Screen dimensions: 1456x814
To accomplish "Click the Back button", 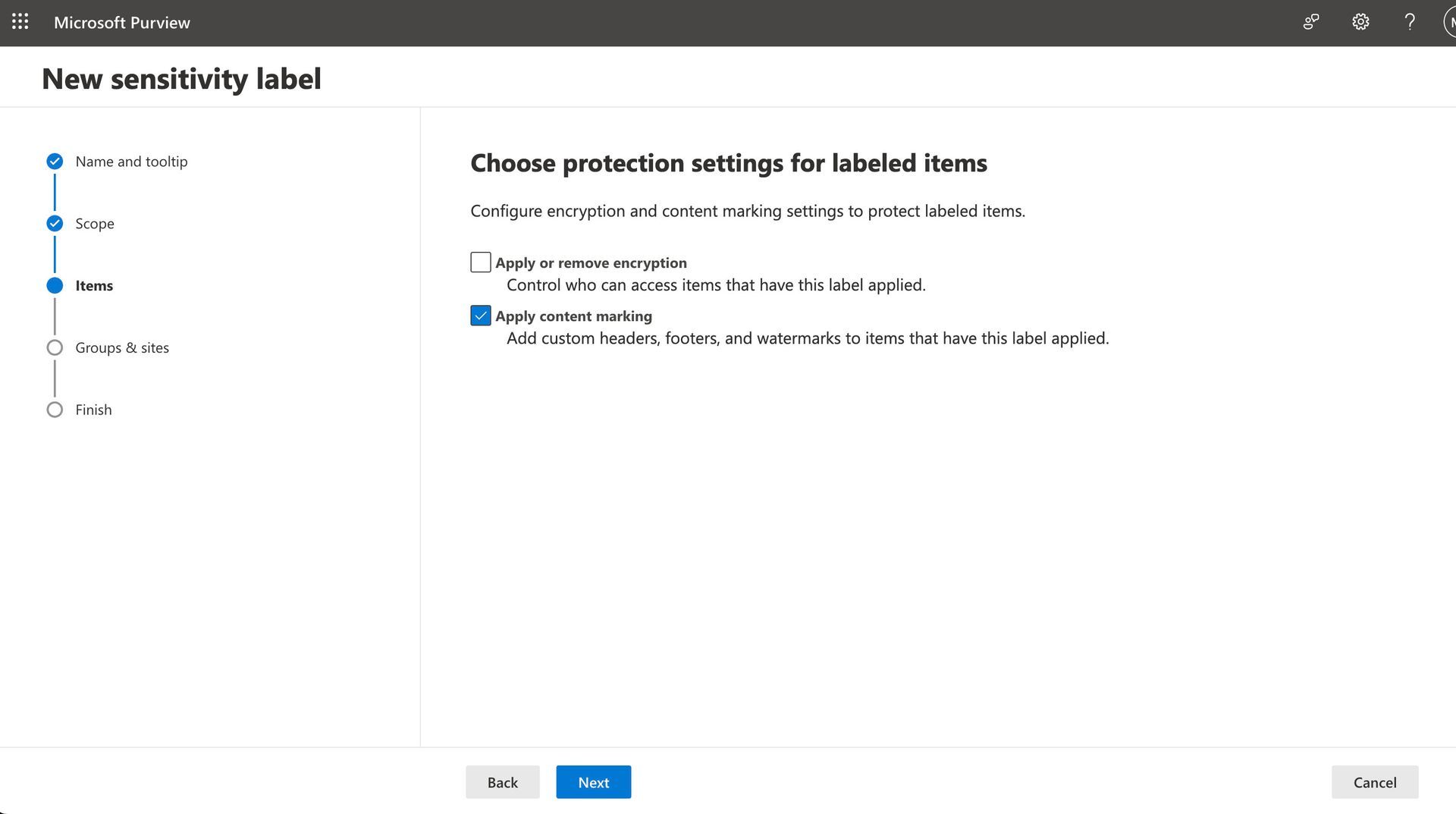I will coord(503,782).
